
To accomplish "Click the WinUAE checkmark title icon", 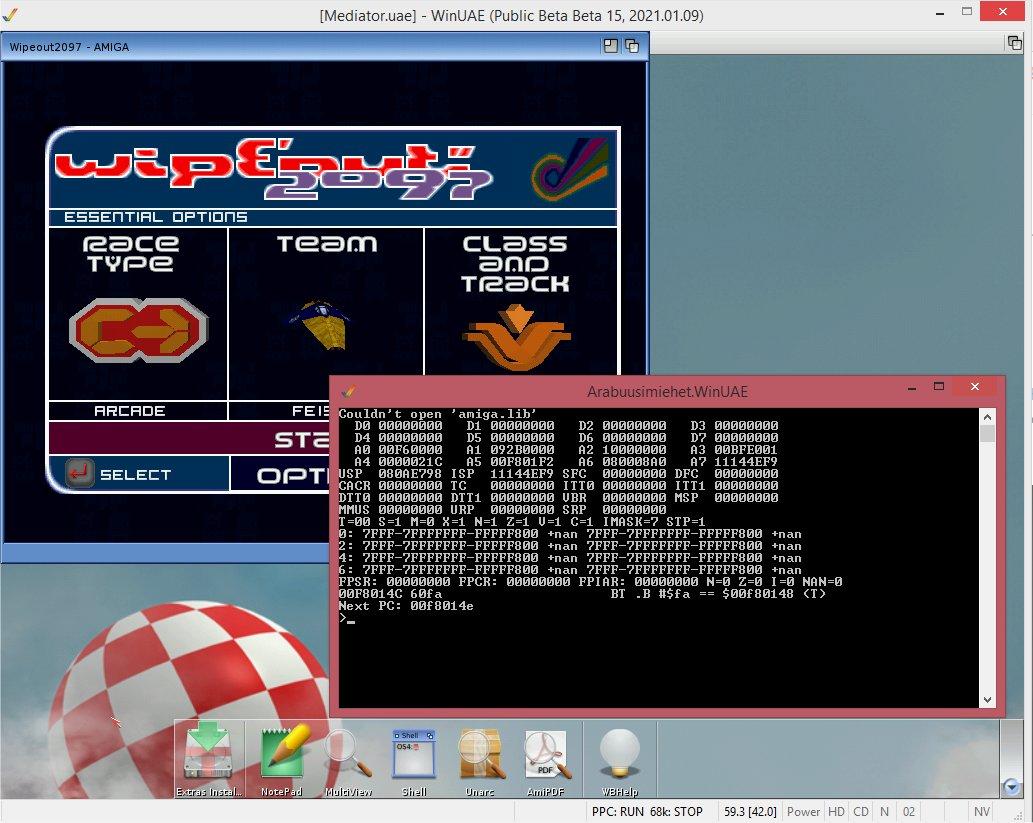I will 11,14.
